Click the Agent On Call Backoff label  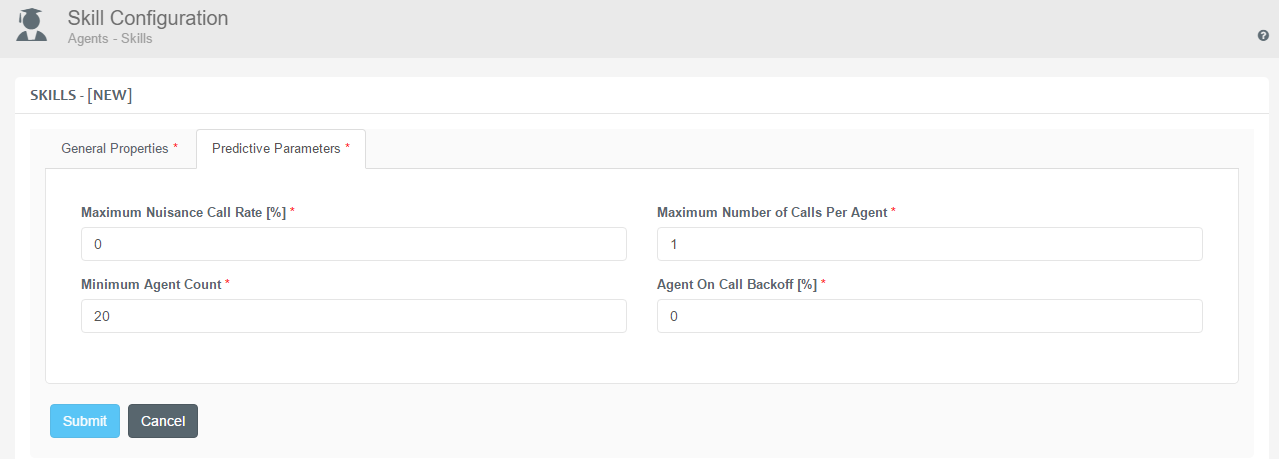click(x=737, y=284)
